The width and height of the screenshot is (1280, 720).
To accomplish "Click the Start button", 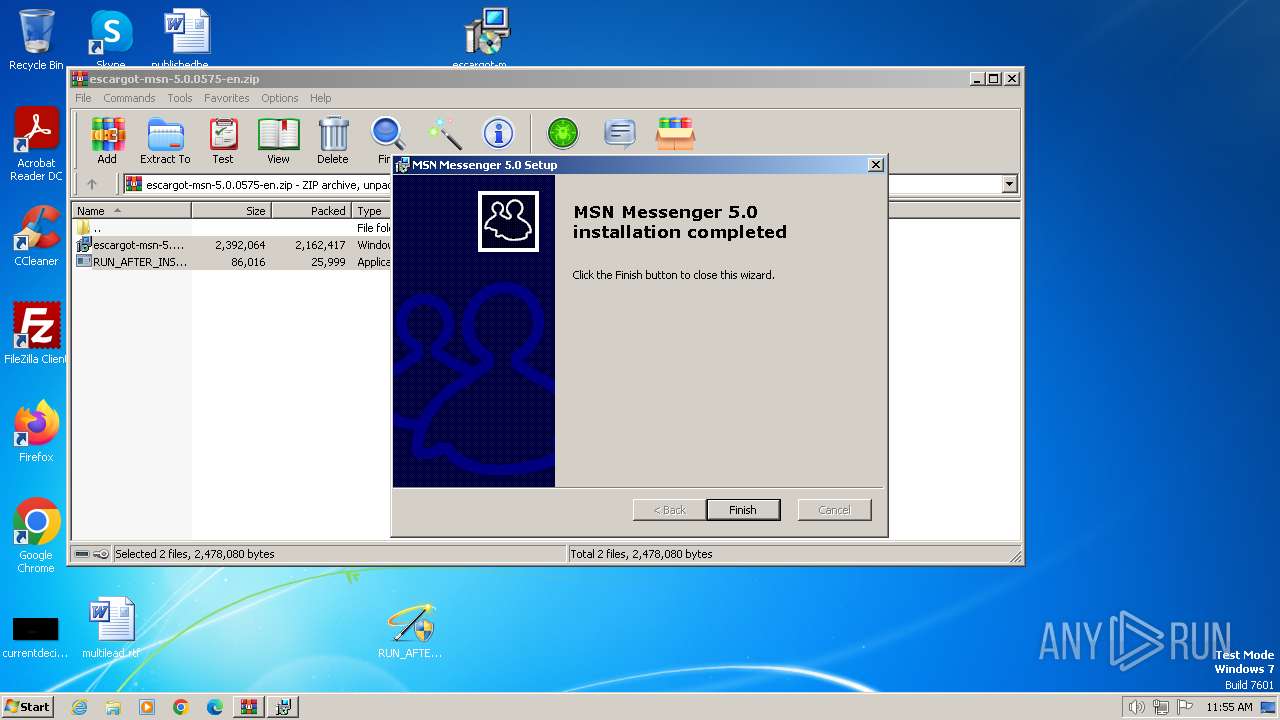I will click(27, 707).
